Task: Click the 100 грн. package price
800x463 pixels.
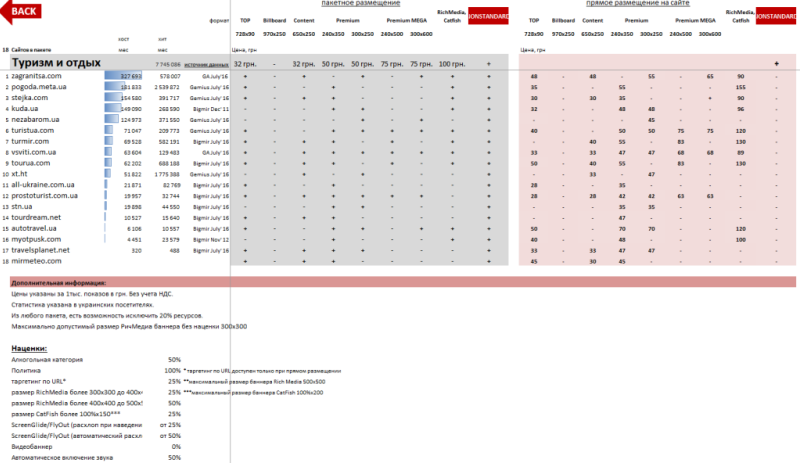Action: 452,64
